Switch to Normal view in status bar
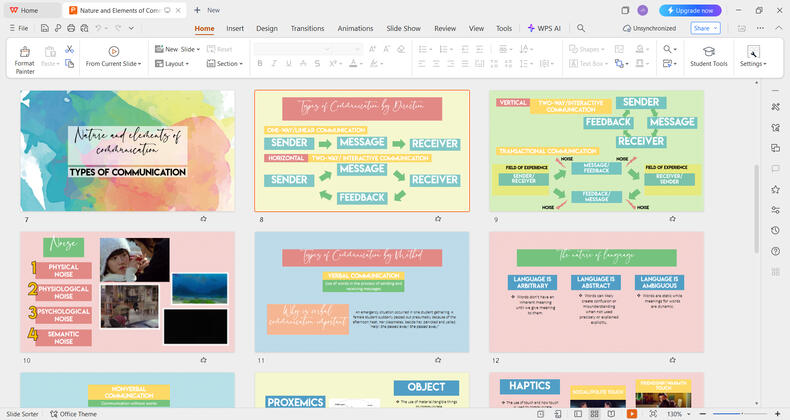 pyautogui.click(x=578, y=414)
